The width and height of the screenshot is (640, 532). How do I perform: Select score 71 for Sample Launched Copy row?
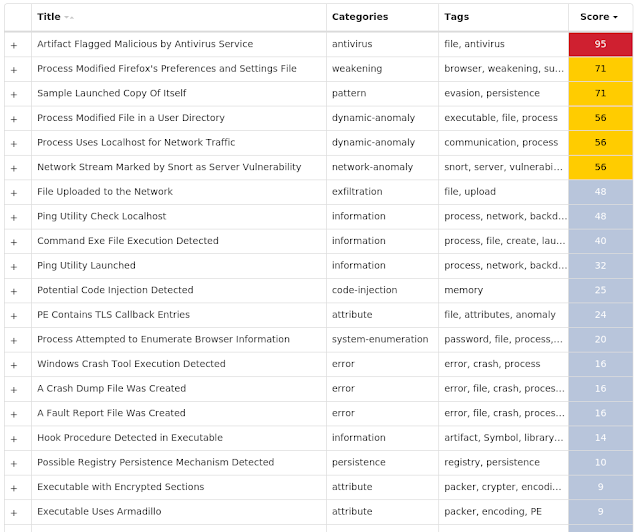(x=600, y=93)
